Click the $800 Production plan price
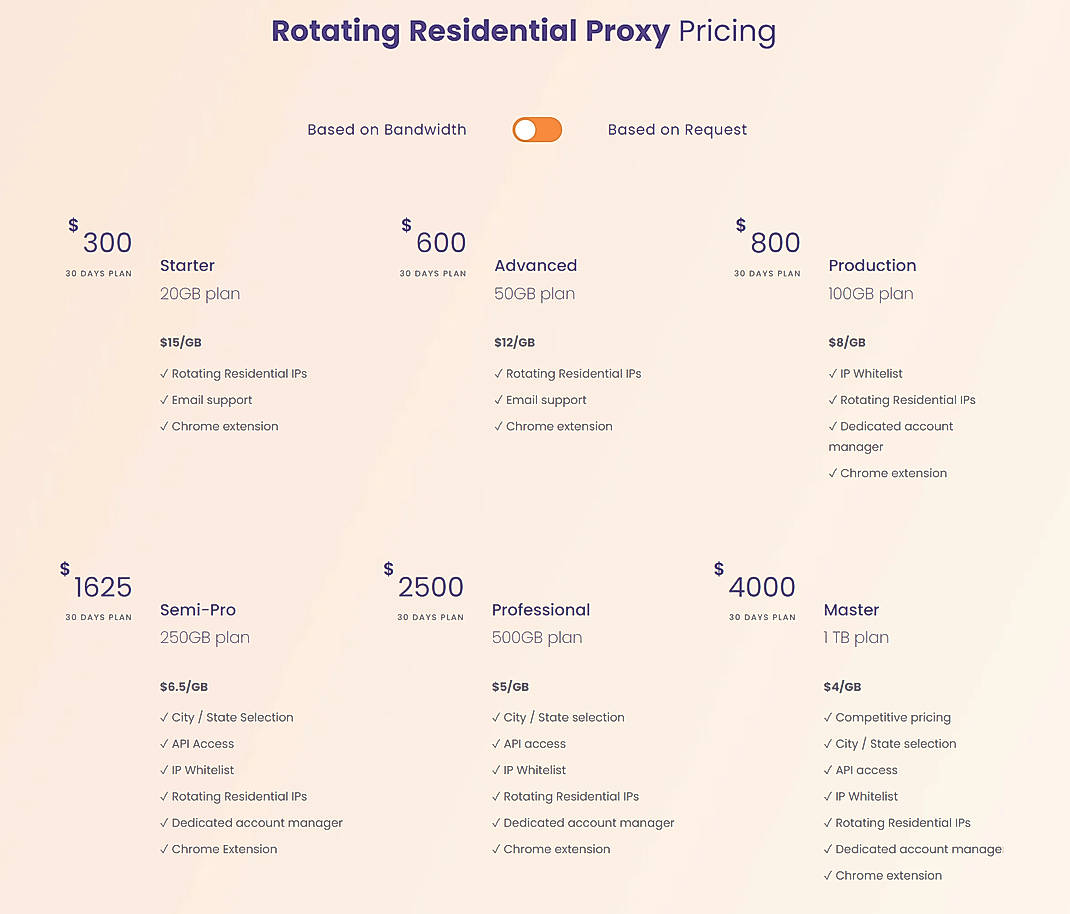Image resolution: width=1070 pixels, height=914 pixels. pos(775,241)
